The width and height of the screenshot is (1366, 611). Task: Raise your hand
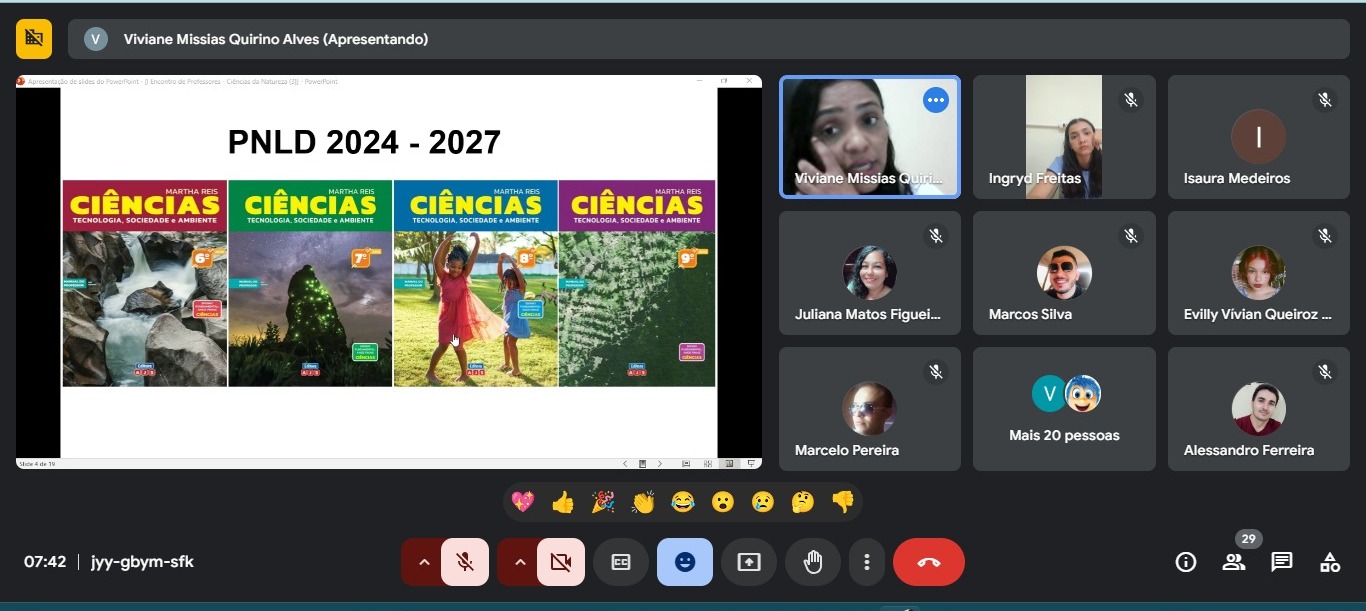click(813, 562)
